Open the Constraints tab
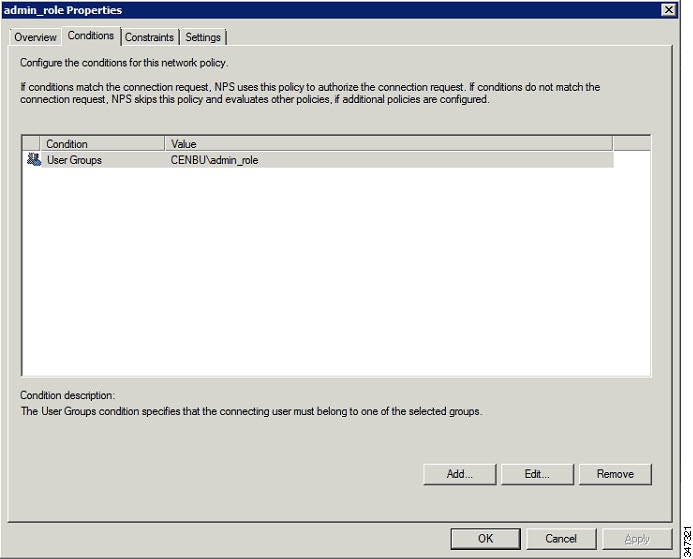The height and width of the screenshot is (559, 693). (x=149, y=37)
